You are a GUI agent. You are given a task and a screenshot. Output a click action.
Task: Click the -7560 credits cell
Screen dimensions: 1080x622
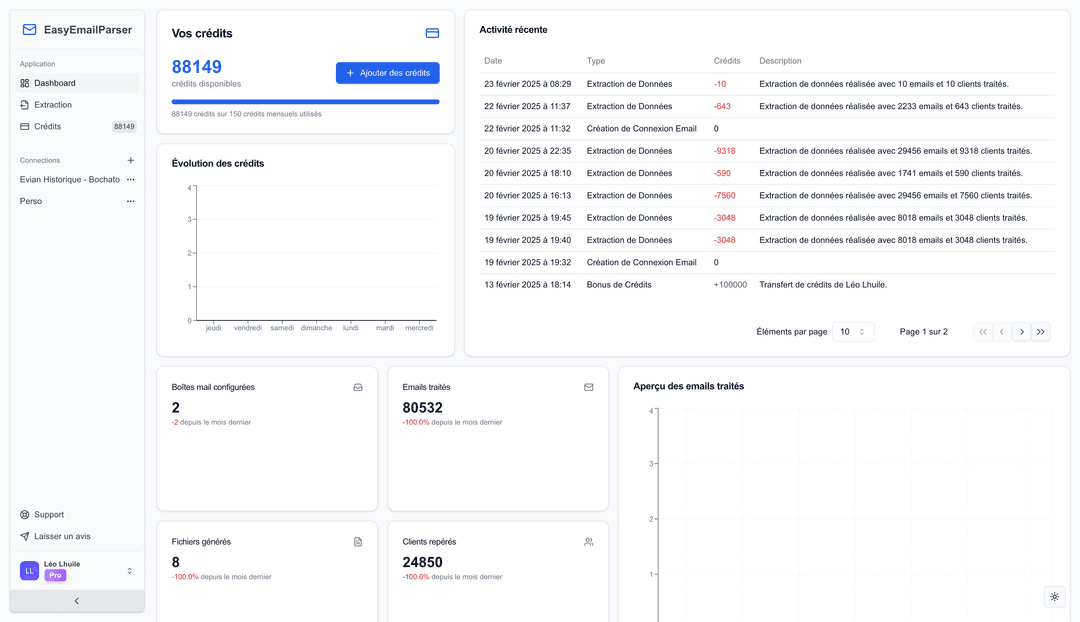pyautogui.click(x=724, y=196)
